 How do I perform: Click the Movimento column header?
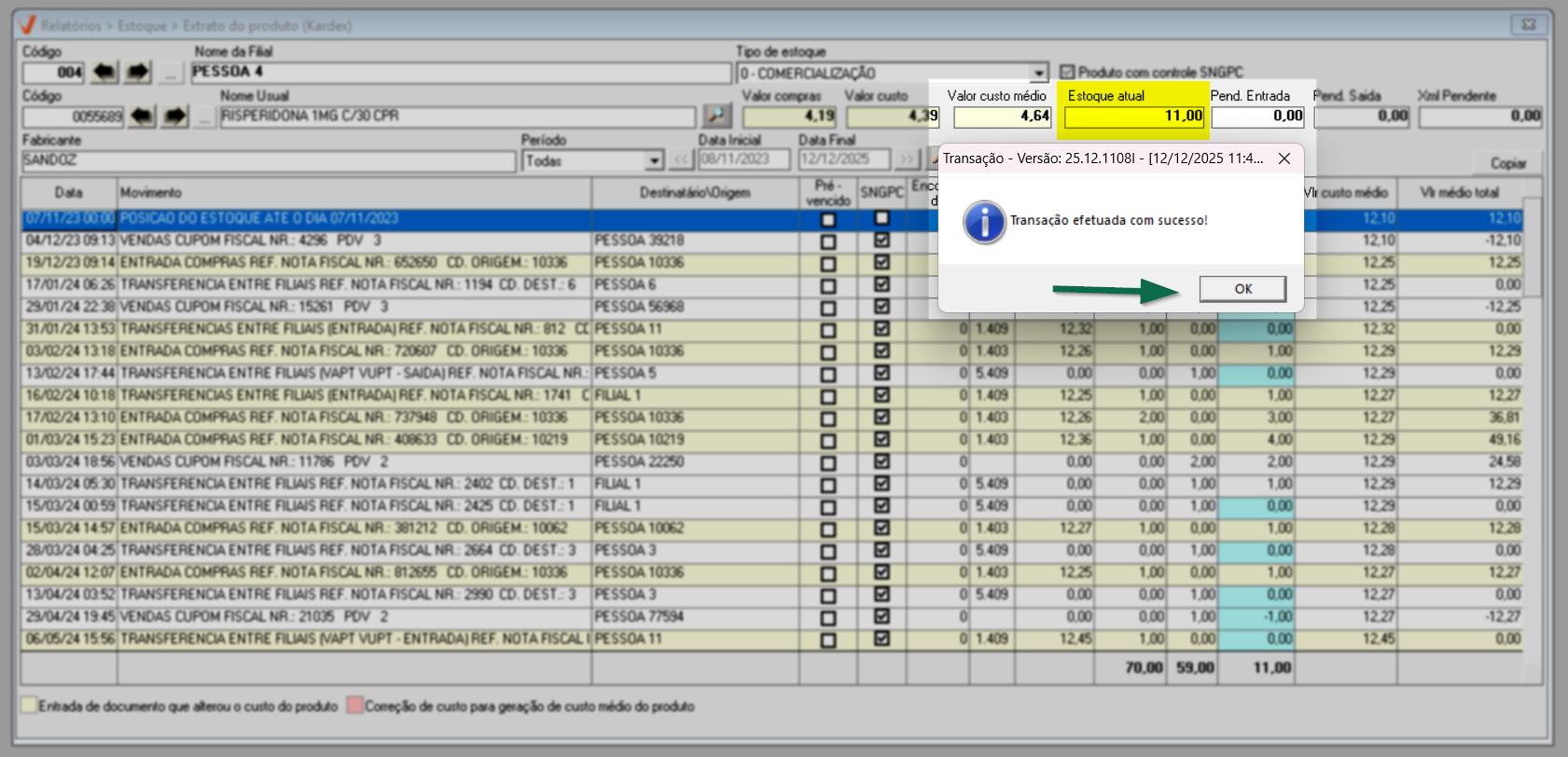[354, 193]
